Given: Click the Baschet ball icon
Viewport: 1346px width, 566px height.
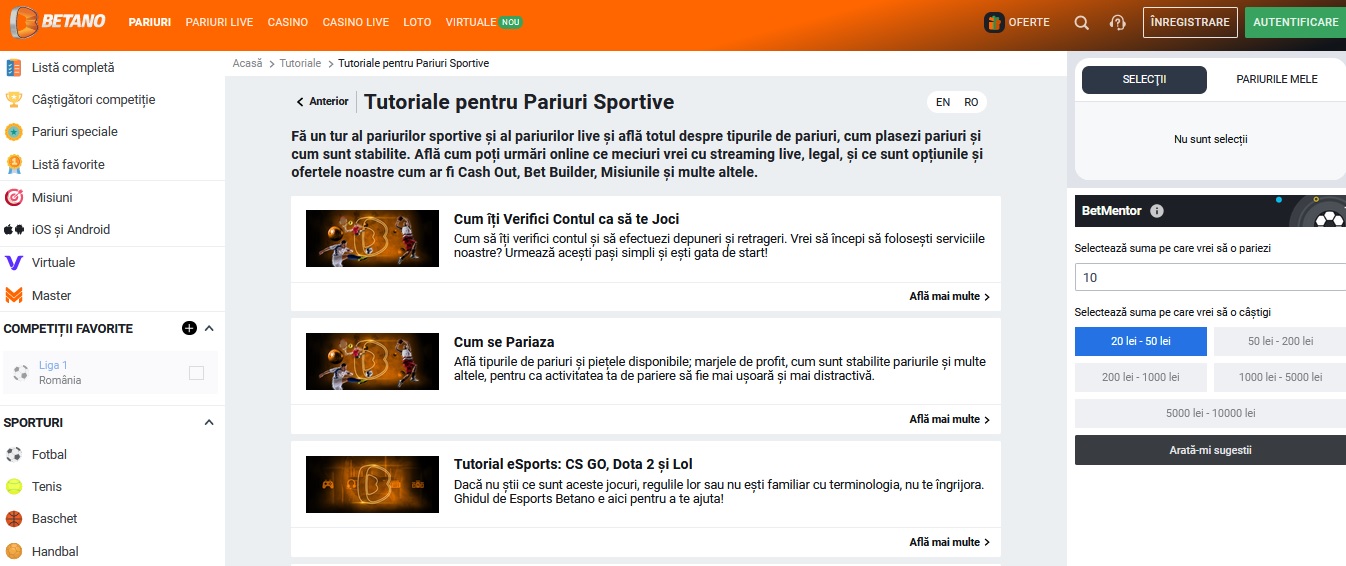Looking at the screenshot, I should 14,519.
